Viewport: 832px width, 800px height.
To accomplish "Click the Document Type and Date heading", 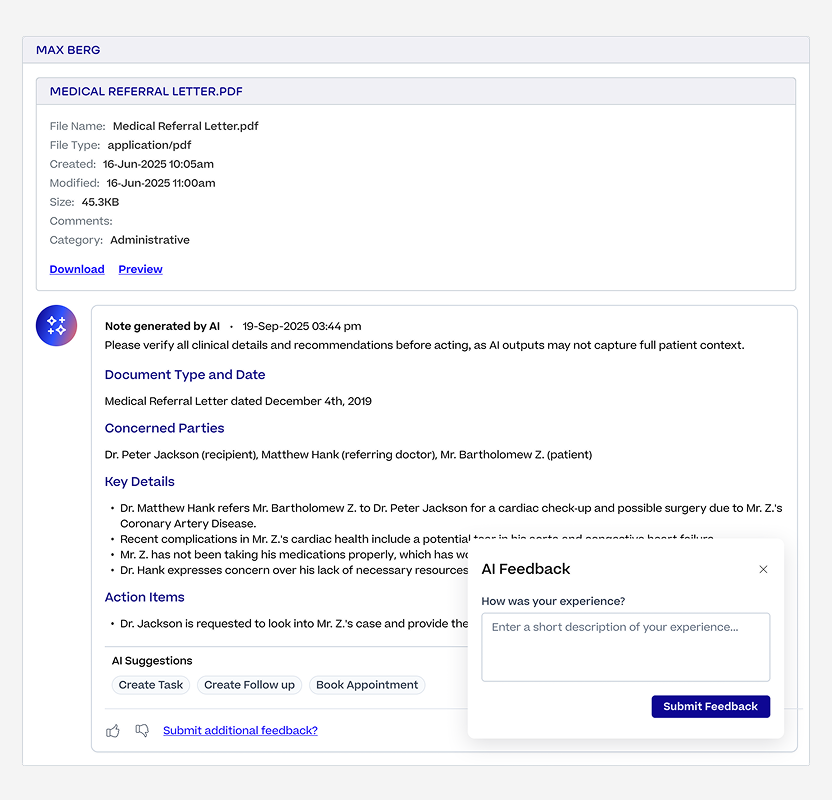I will pyautogui.click(x=185, y=375).
